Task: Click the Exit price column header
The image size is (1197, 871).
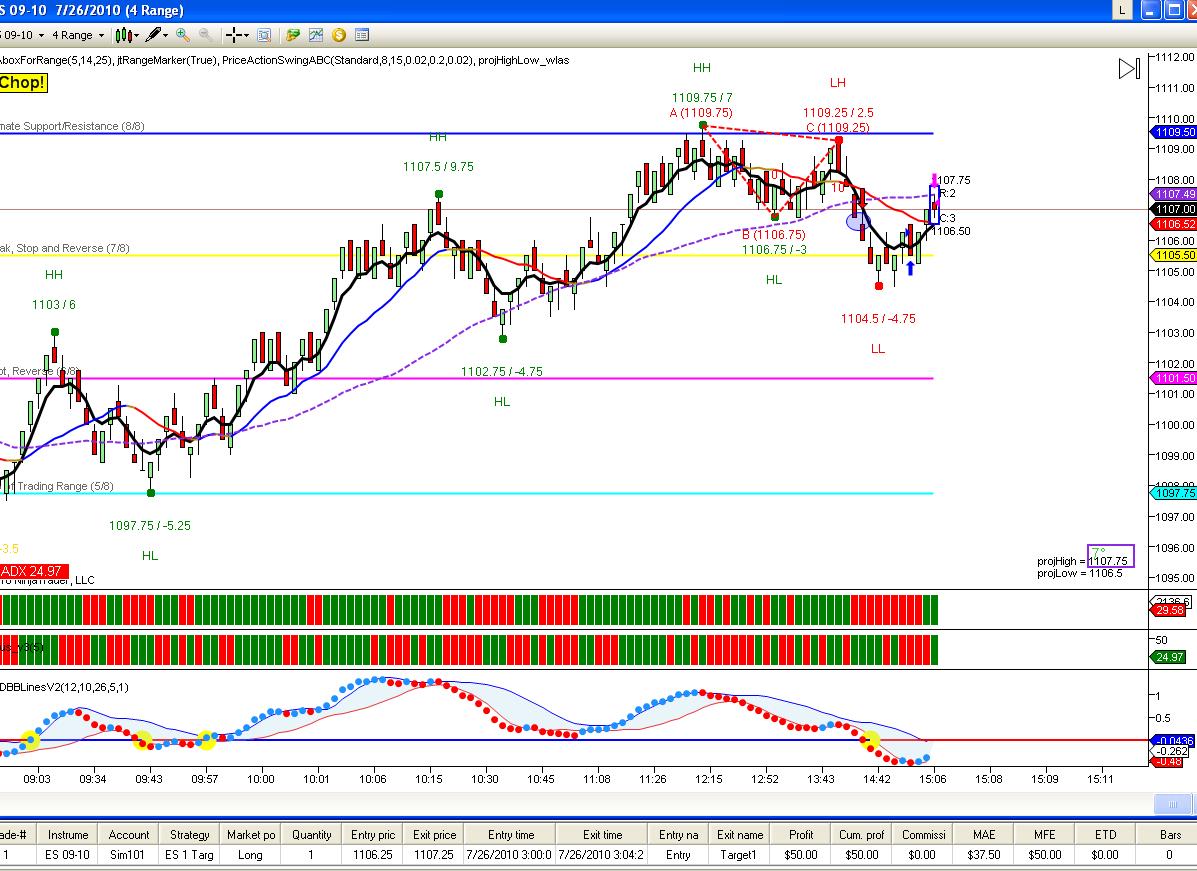Action: coord(434,834)
